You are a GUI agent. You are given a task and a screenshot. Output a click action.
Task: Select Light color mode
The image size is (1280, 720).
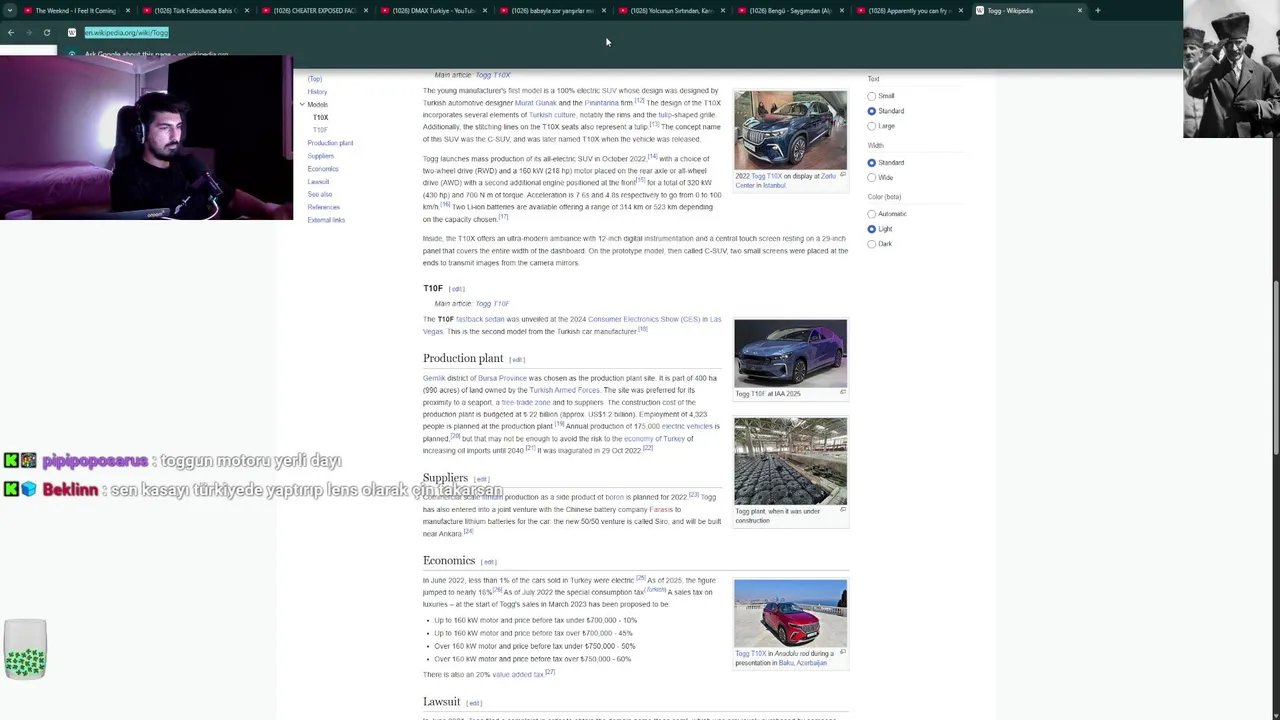click(871, 229)
